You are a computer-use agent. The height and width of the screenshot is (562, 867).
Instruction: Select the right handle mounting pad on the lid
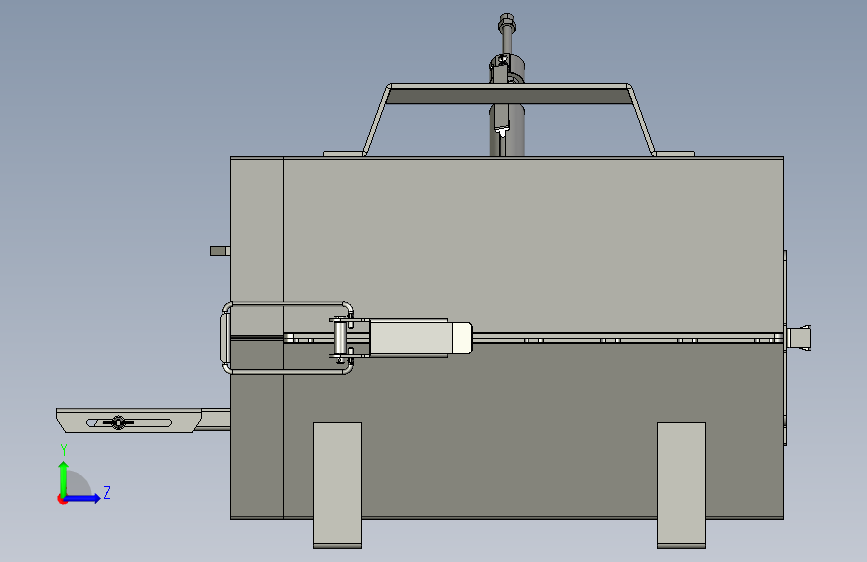coord(674,154)
